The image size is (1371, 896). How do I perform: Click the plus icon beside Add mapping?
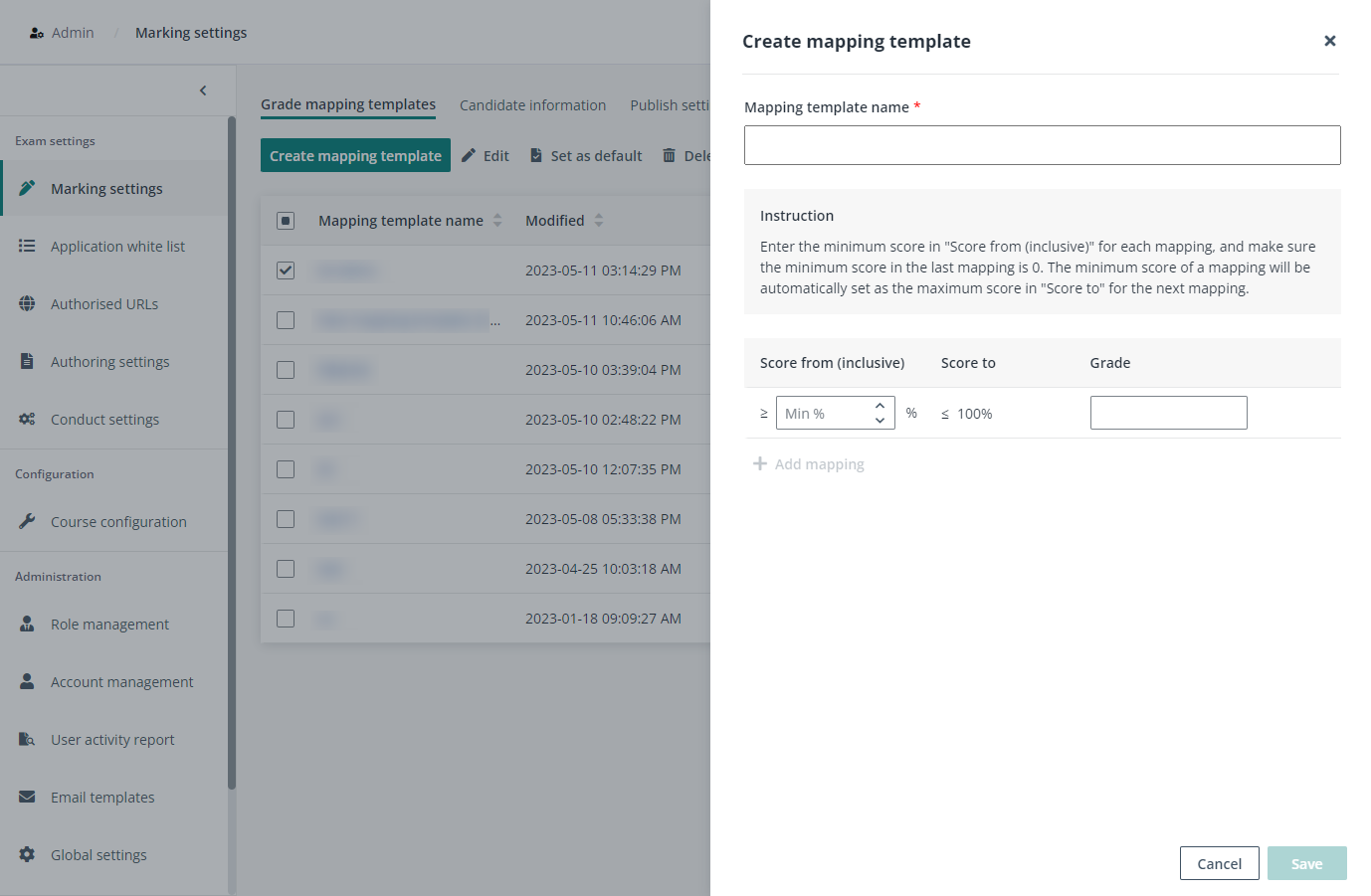pos(760,463)
